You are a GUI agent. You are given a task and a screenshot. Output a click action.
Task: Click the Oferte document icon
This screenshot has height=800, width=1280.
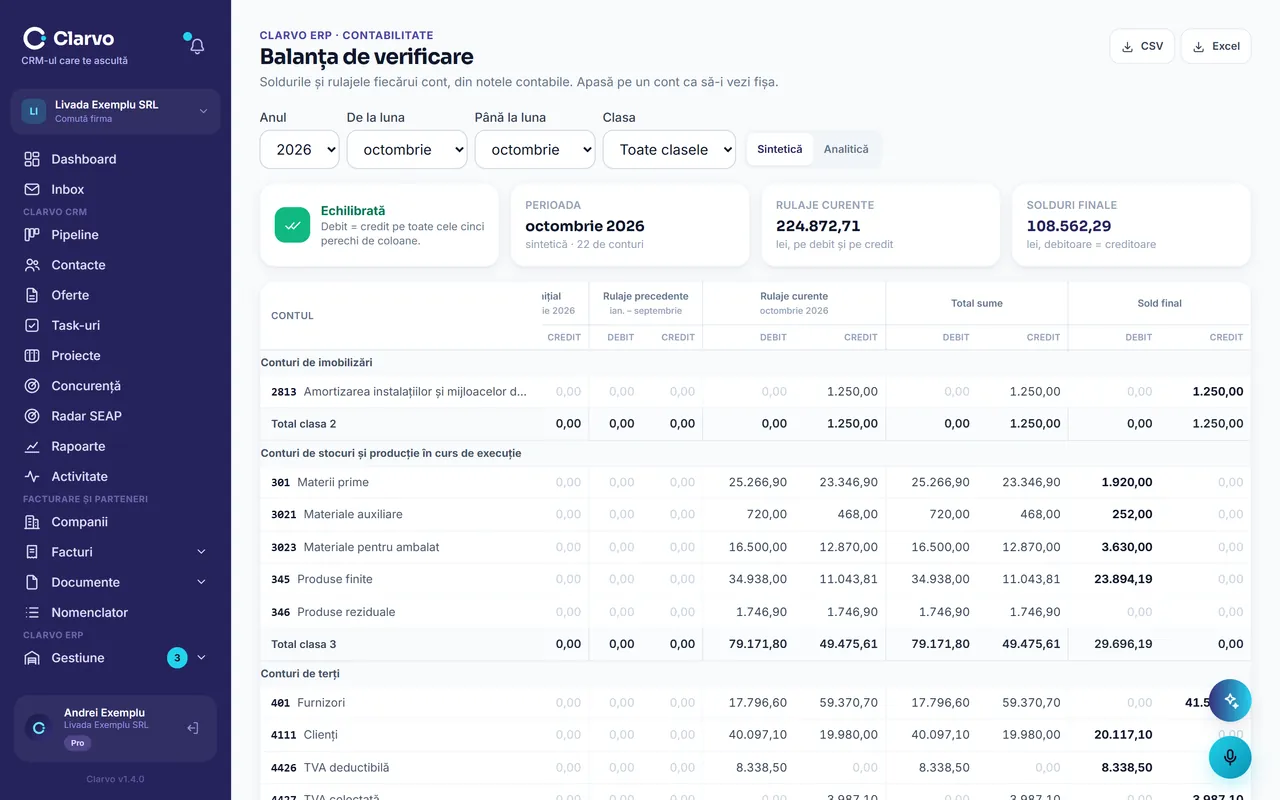pos(32,295)
